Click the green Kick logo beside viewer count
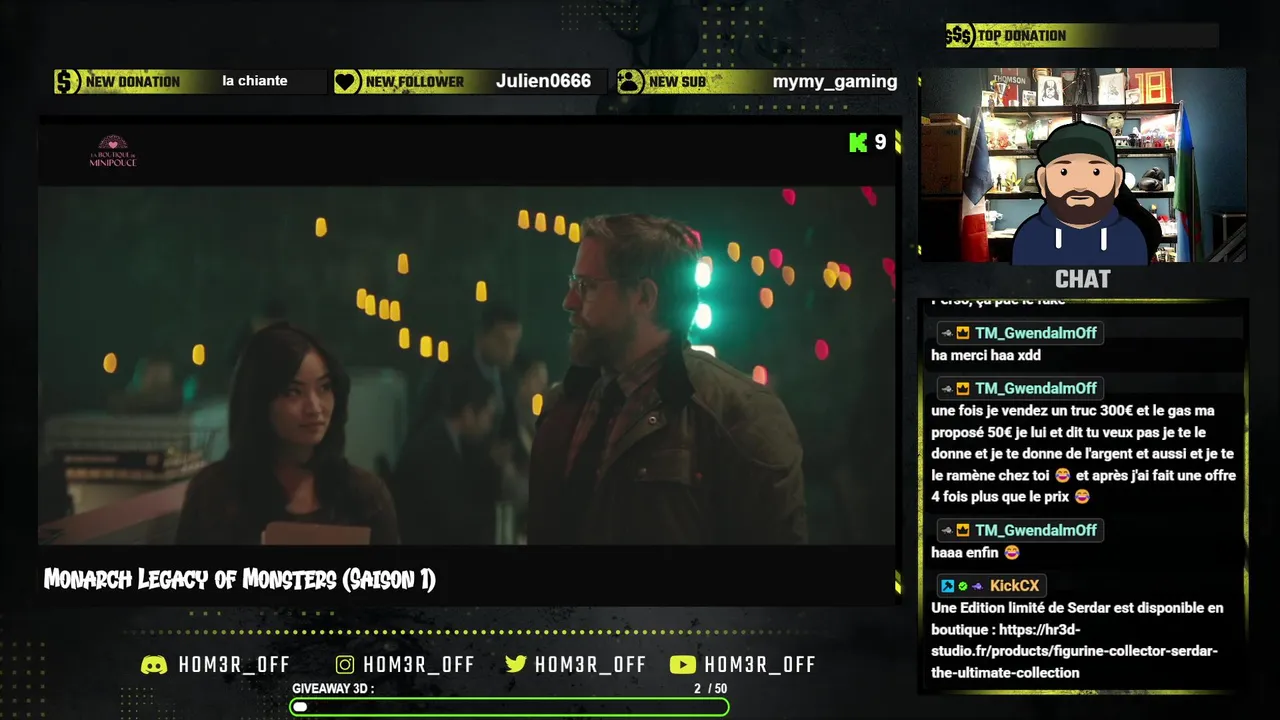The image size is (1280, 720). [x=858, y=143]
